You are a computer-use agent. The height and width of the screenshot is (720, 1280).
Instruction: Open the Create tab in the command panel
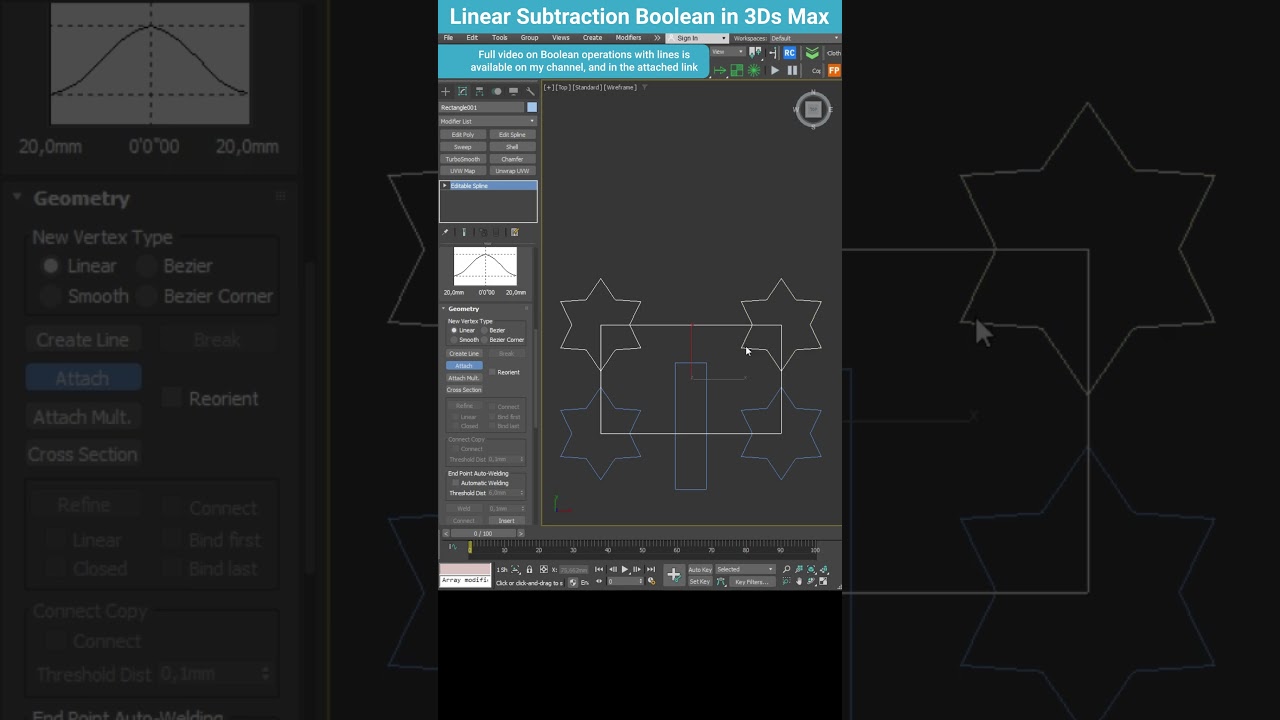coord(446,91)
